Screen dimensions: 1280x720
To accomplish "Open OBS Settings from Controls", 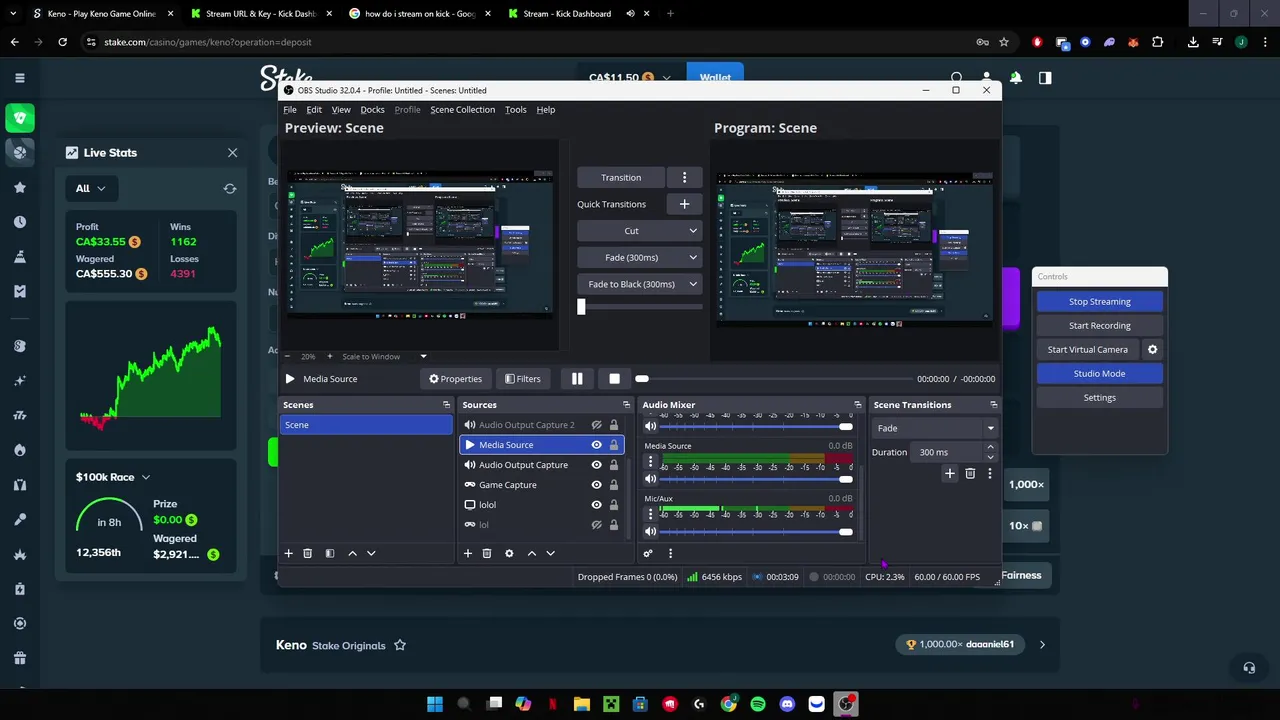I will coord(1099,398).
